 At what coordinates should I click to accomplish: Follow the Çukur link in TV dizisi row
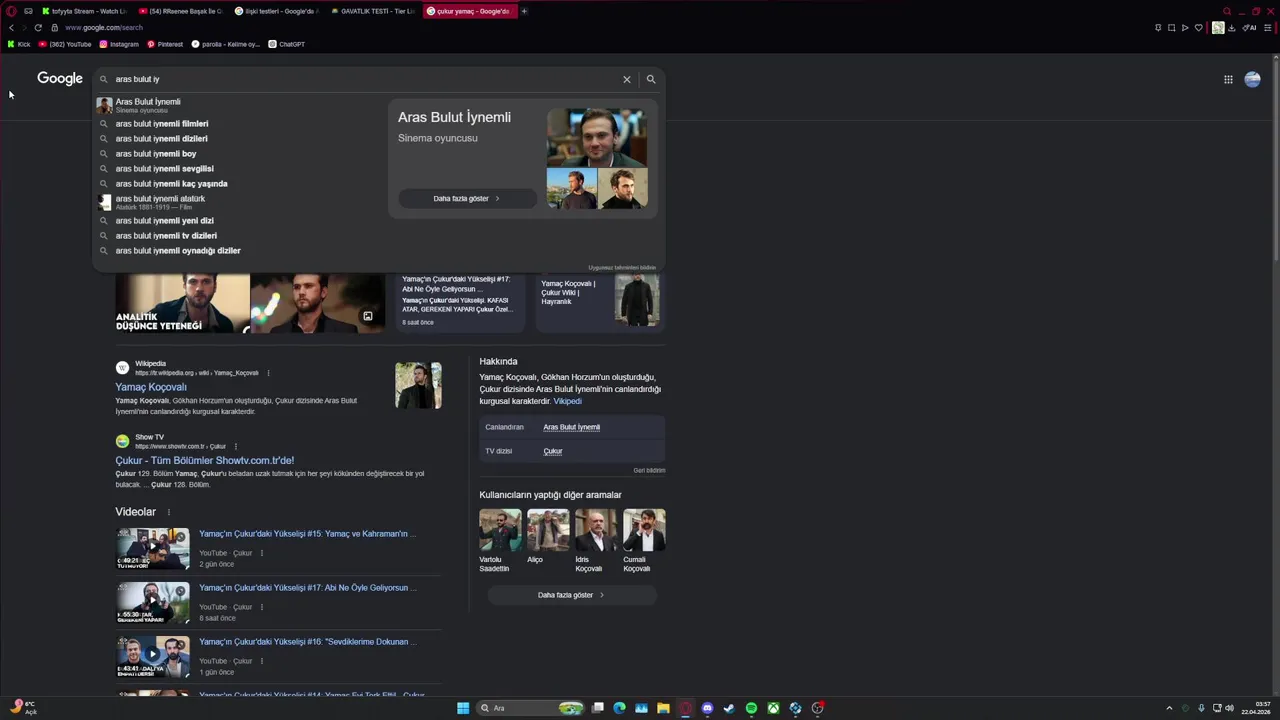point(553,451)
